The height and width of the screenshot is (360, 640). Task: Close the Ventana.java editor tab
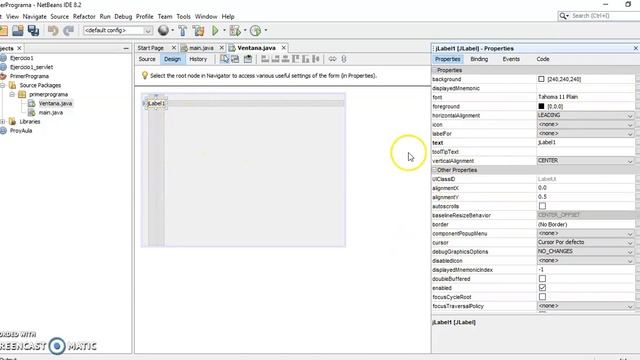pos(284,48)
